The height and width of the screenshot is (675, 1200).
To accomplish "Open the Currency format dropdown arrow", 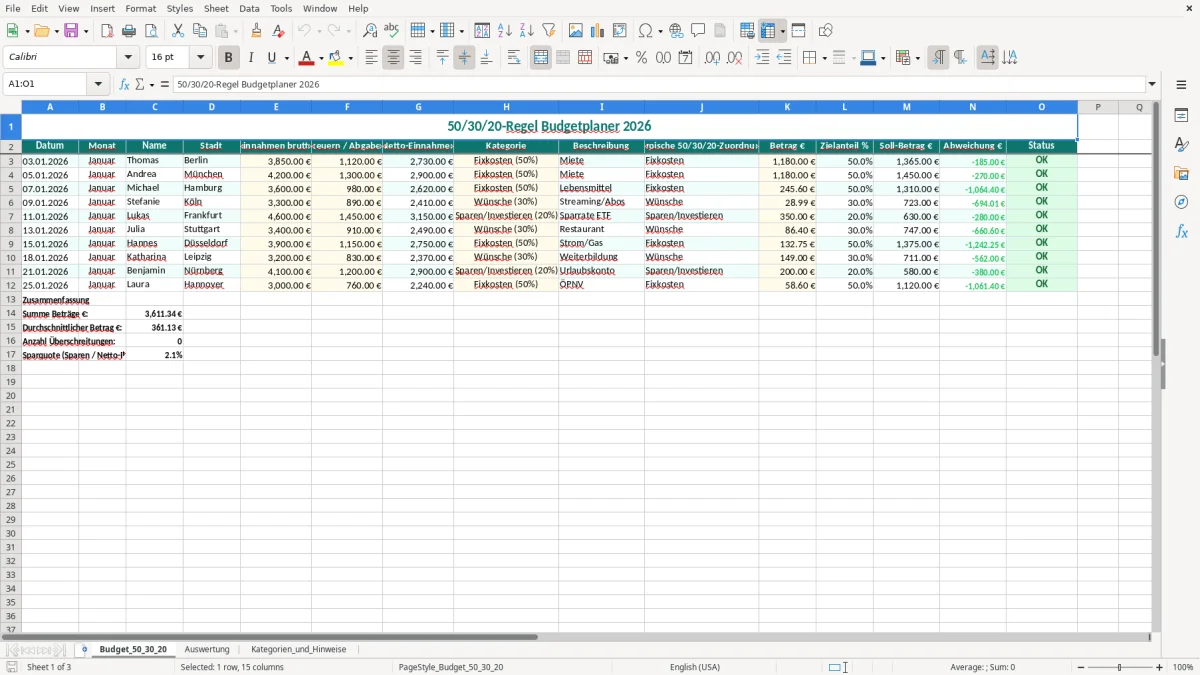I will pyautogui.click(x=625, y=58).
